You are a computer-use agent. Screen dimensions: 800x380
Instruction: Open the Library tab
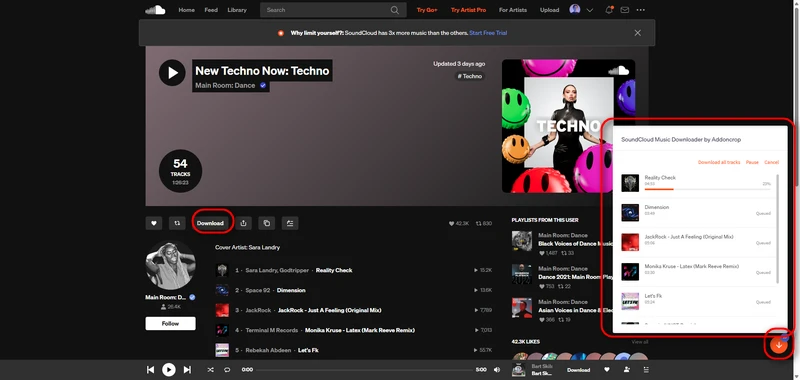point(237,10)
